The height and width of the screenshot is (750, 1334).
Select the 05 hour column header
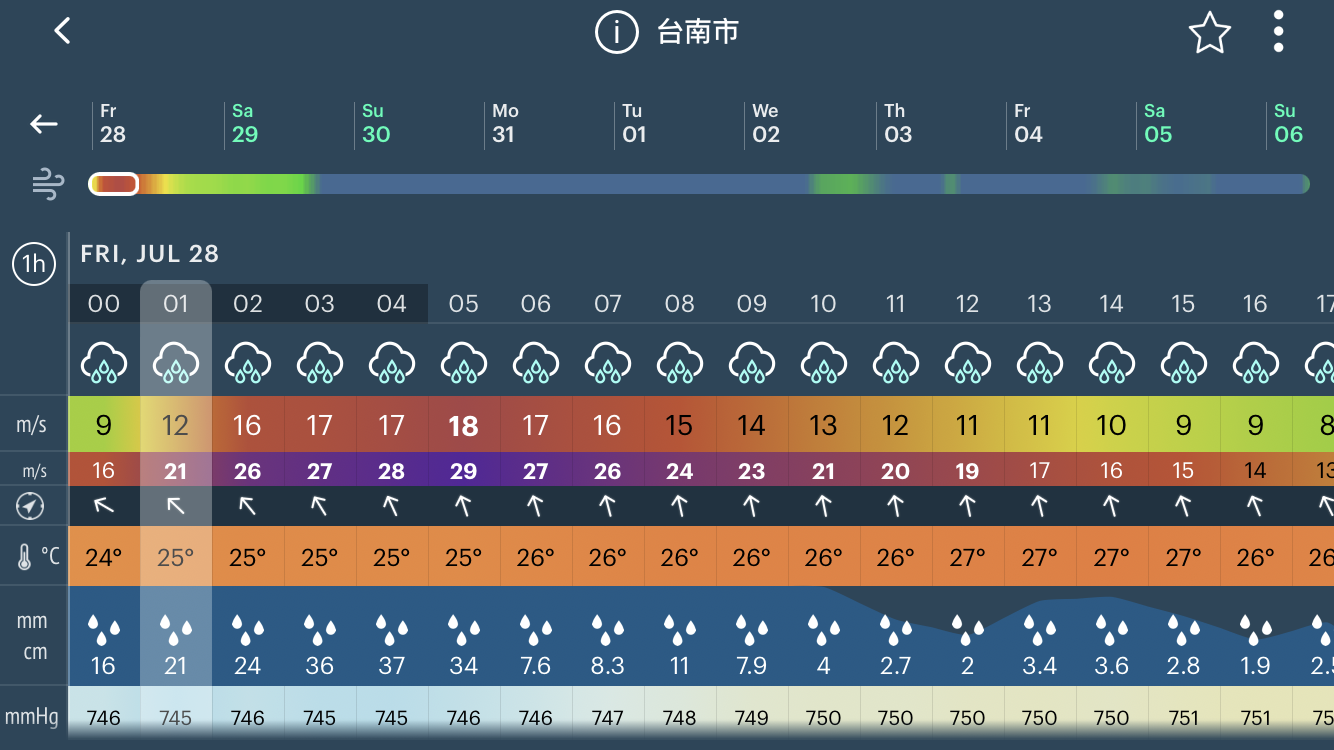[x=464, y=304]
